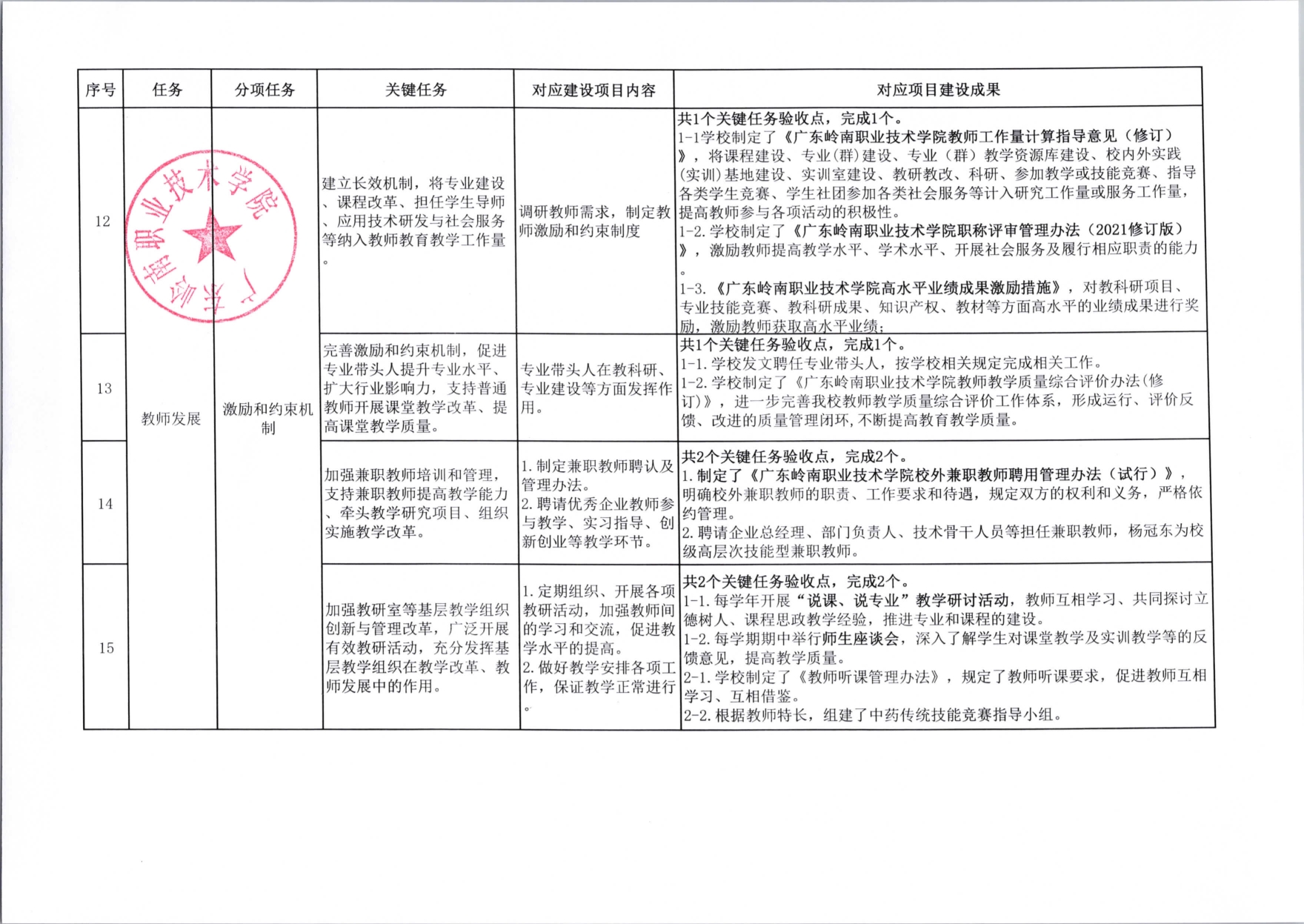Click the 对应项目建设成果 column header
Screen dimensions: 1304x924
pyautogui.click(x=938, y=90)
